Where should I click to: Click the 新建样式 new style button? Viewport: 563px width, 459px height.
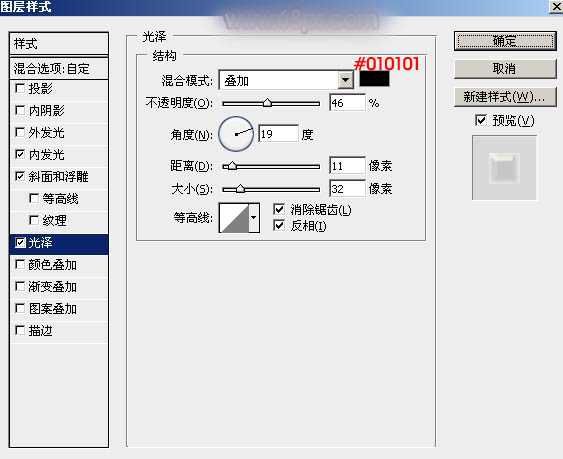pos(505,97)
